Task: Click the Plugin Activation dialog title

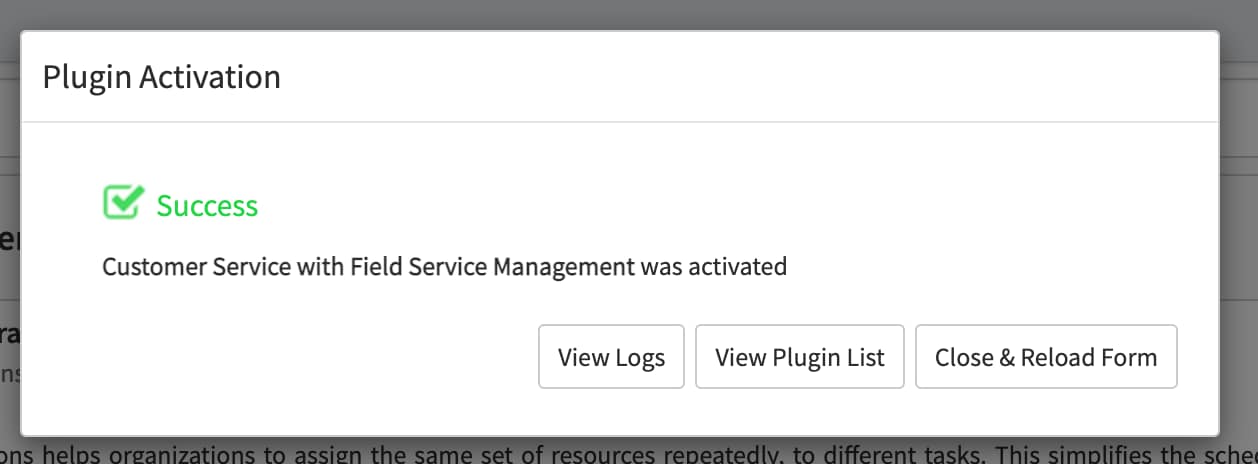Action: click(161, 77)
